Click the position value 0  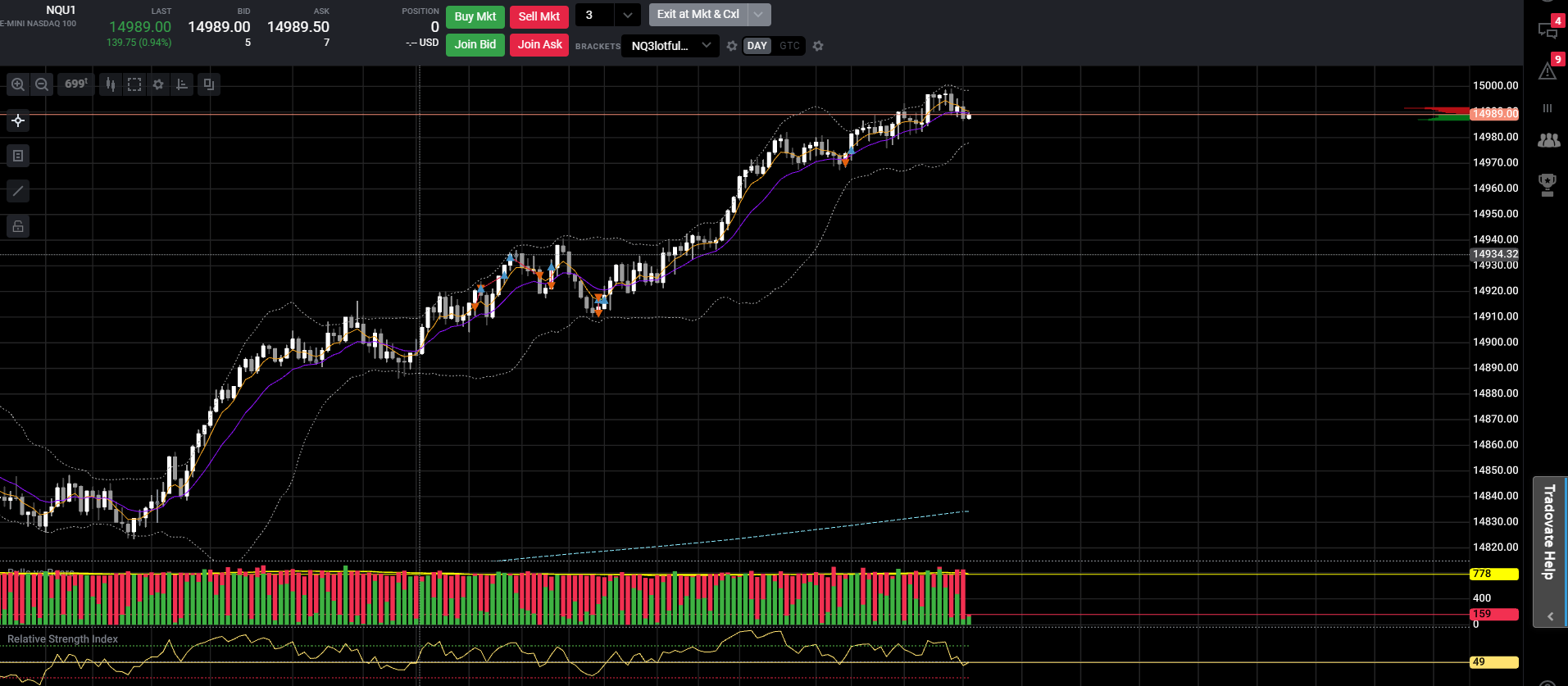434,27
